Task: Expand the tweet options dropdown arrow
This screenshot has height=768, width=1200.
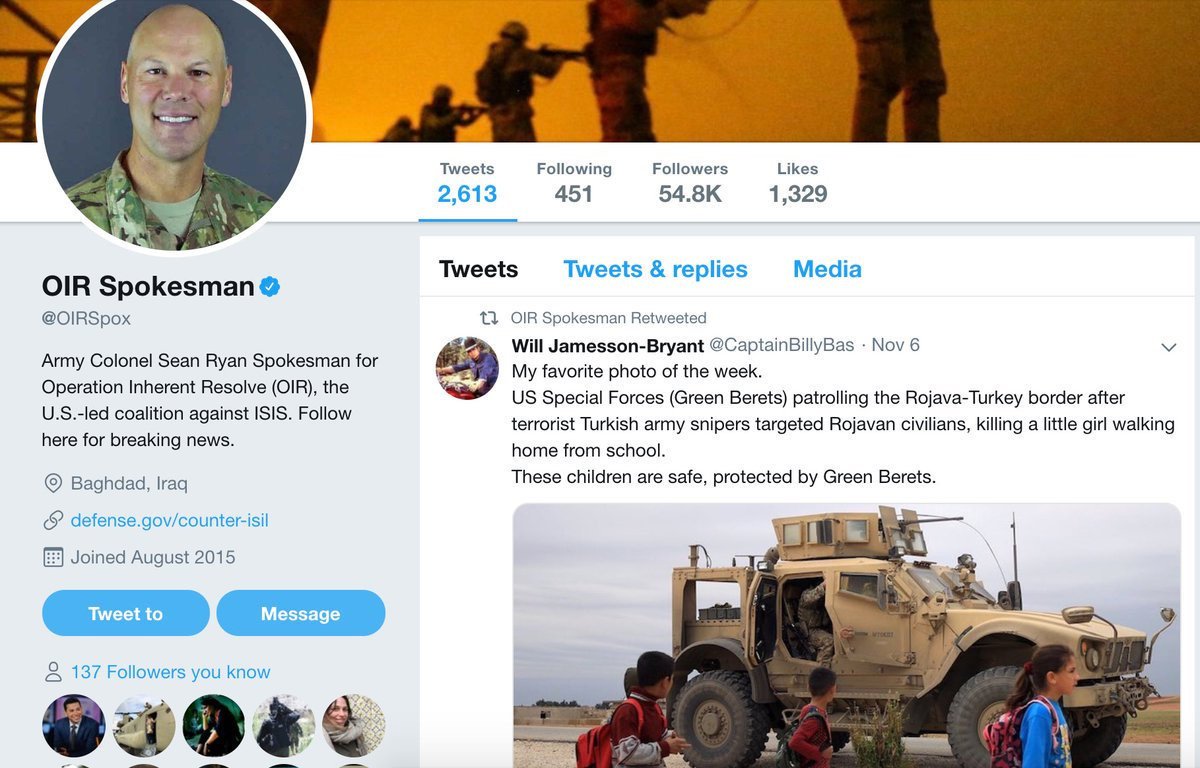Action: click(1168, 347)
